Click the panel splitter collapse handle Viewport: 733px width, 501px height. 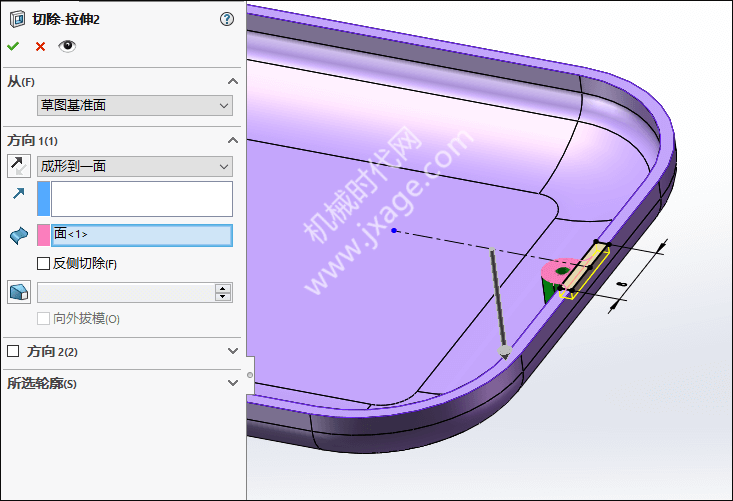click(250, 375)
